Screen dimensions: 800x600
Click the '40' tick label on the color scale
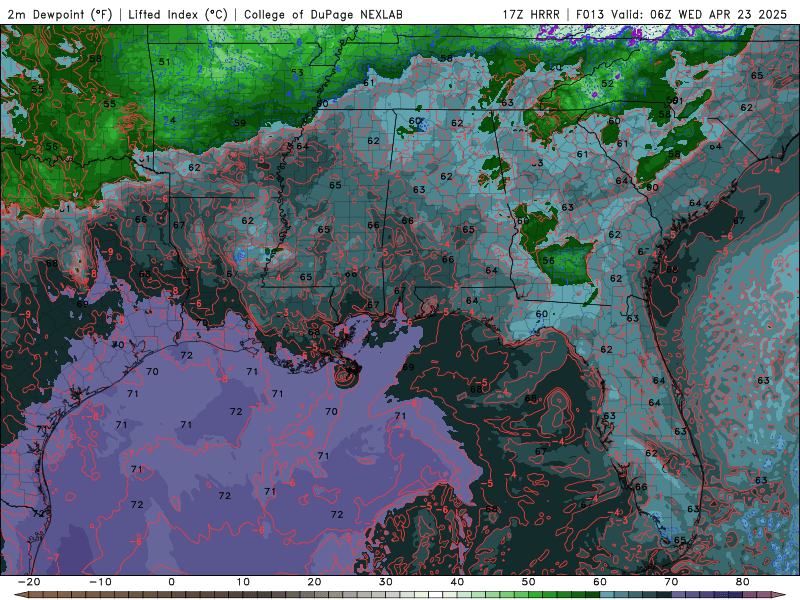pos(457,582)
